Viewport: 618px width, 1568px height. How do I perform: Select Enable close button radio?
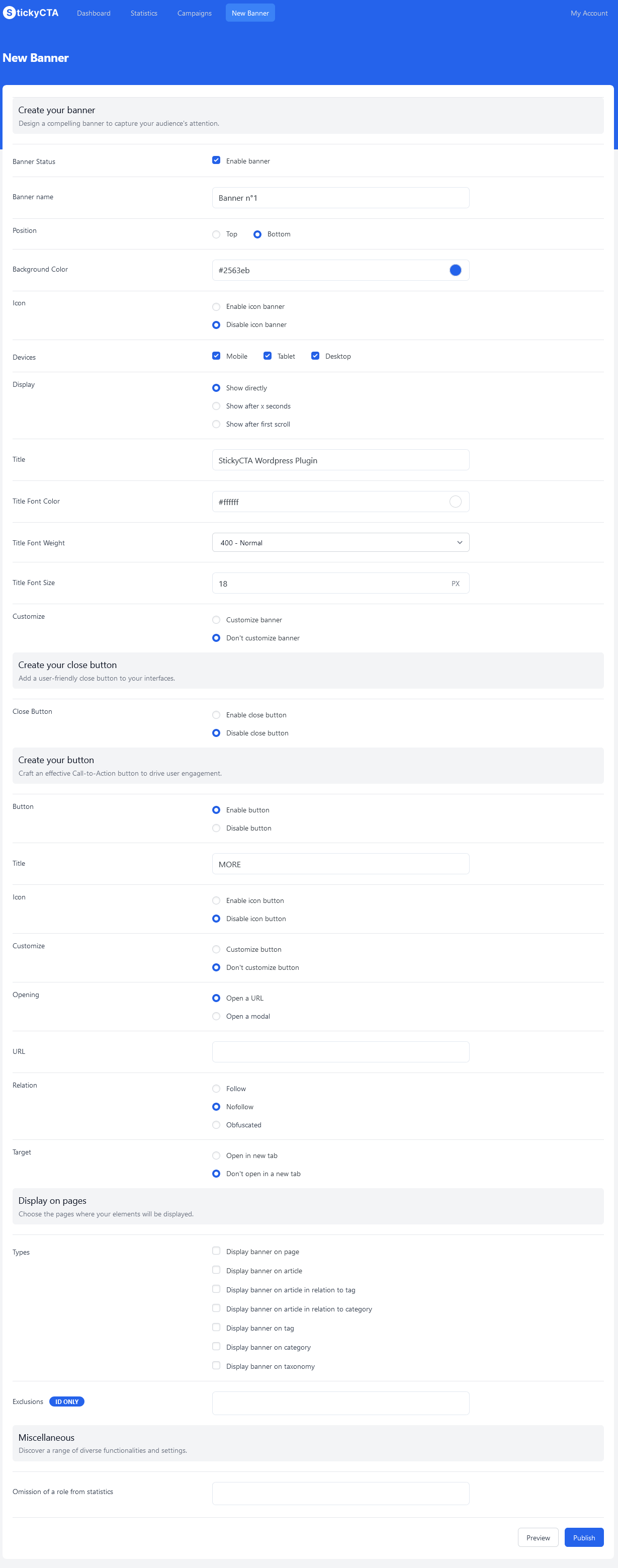point(216,715)
